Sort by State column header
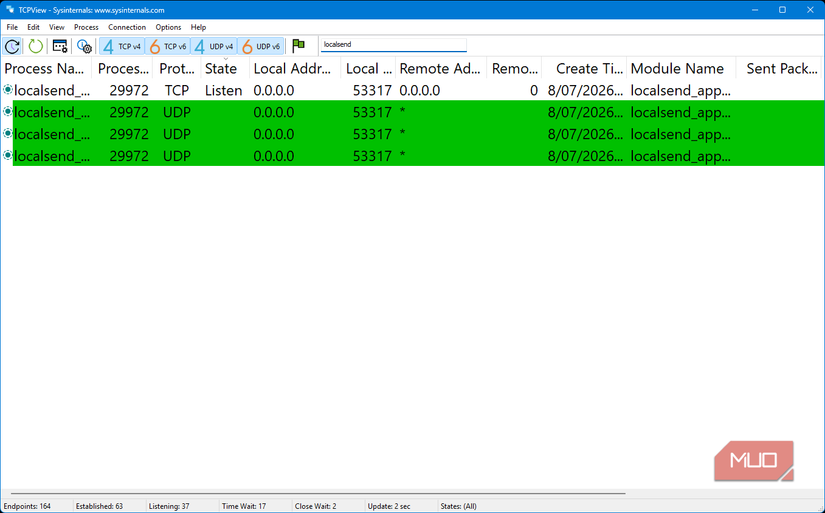The image size is (825, 513). 225,68
